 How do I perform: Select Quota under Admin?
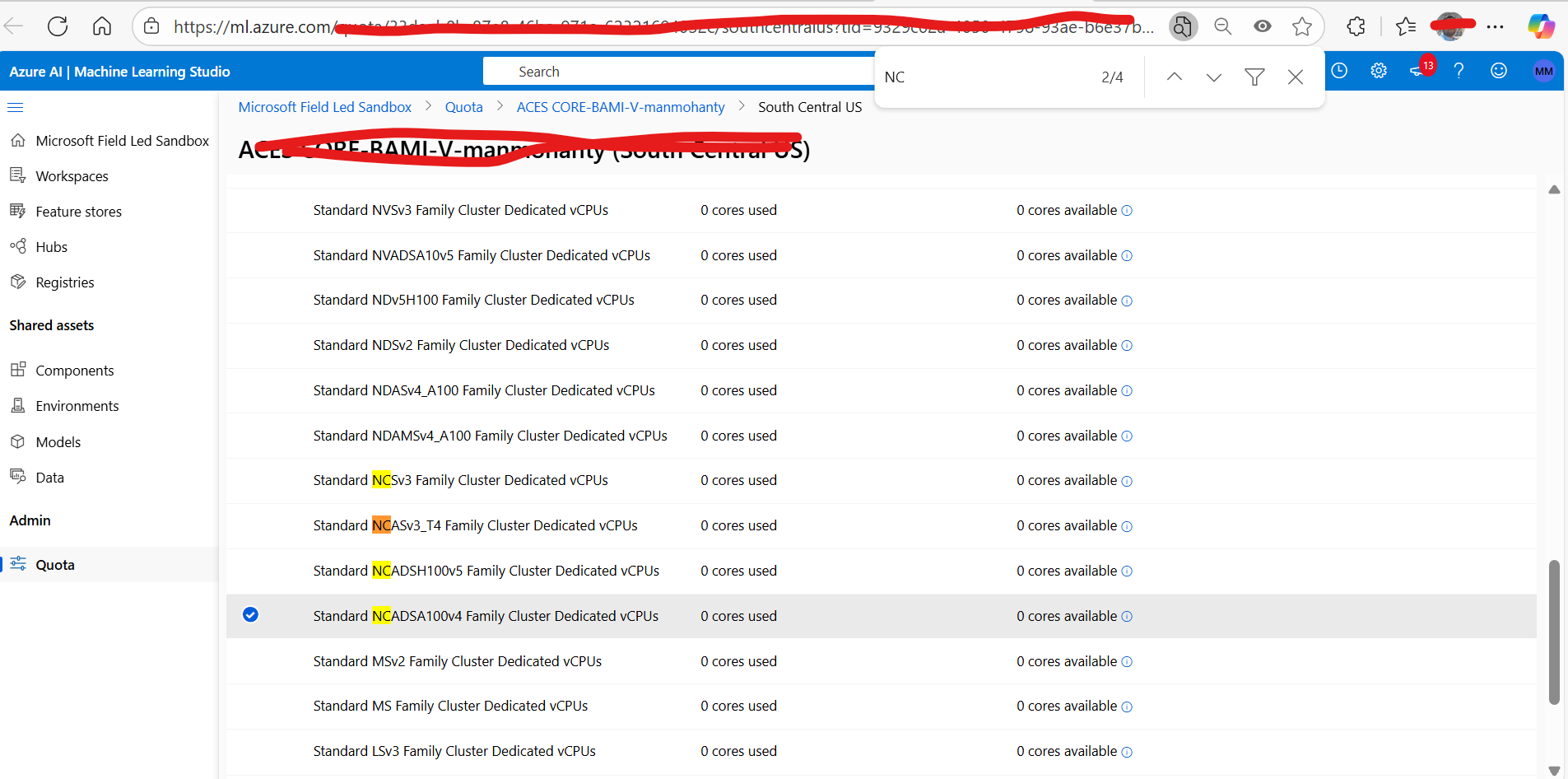(x=109, y=565)
